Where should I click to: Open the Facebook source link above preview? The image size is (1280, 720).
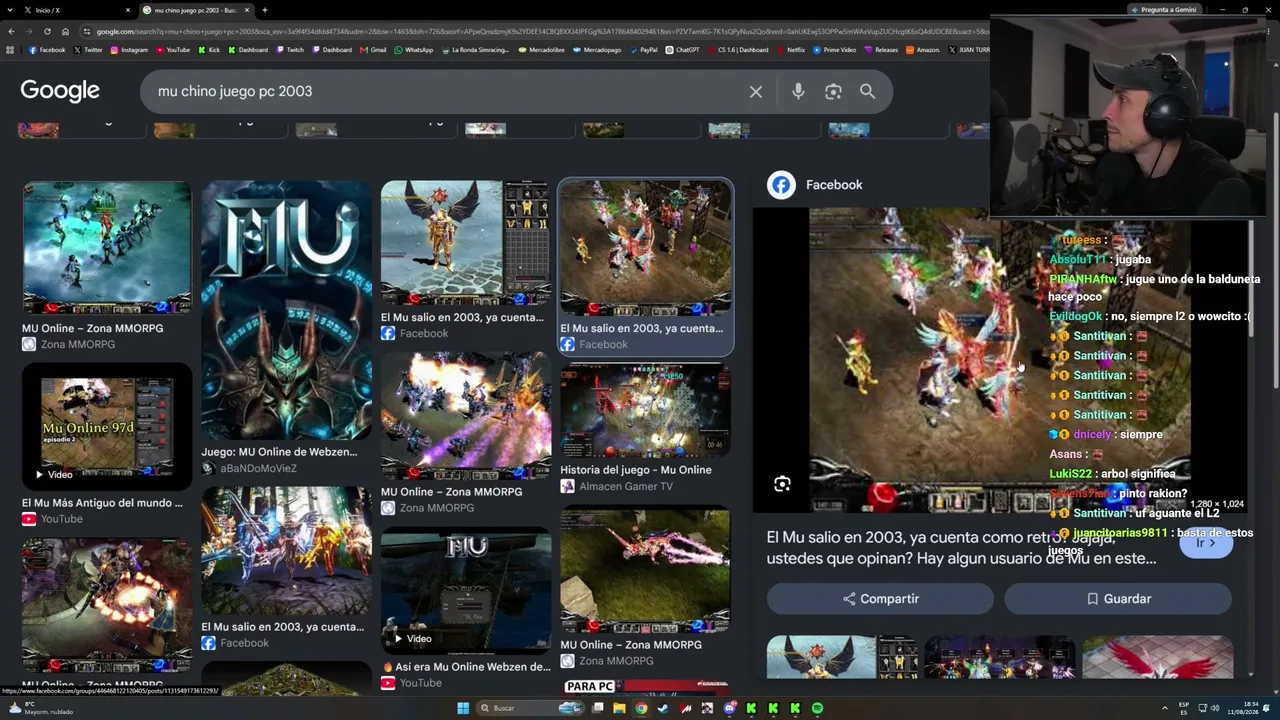815,185
